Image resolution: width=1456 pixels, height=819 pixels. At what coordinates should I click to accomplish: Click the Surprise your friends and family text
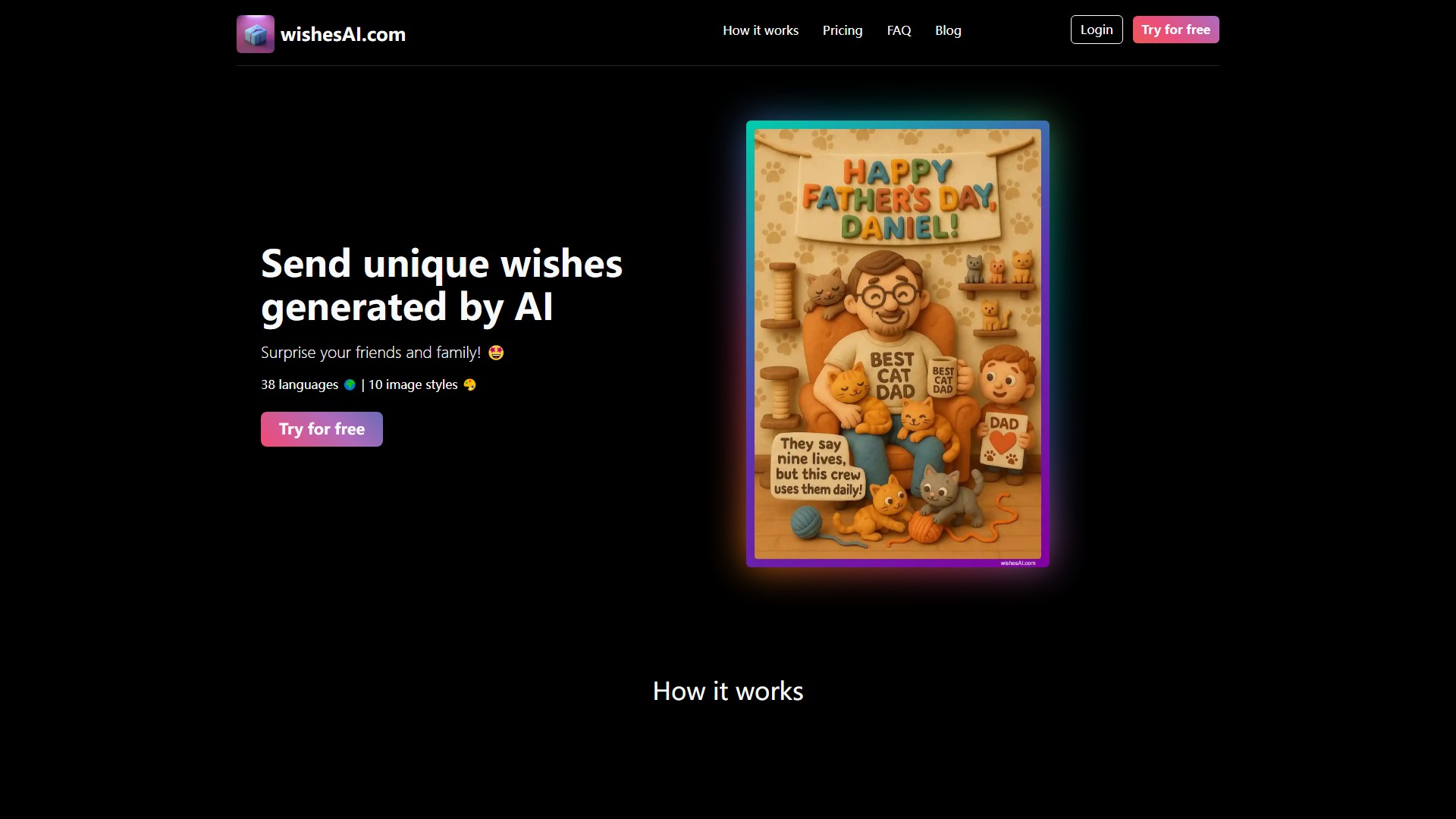370,353
